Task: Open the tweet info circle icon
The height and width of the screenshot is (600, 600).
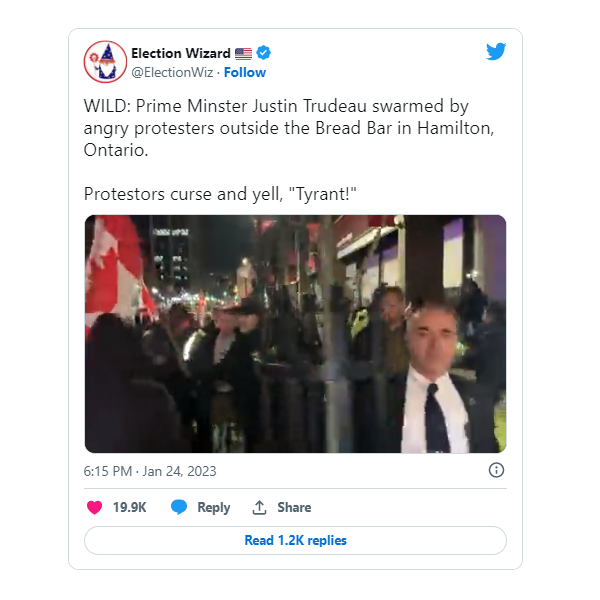Action: pos(496,470)
